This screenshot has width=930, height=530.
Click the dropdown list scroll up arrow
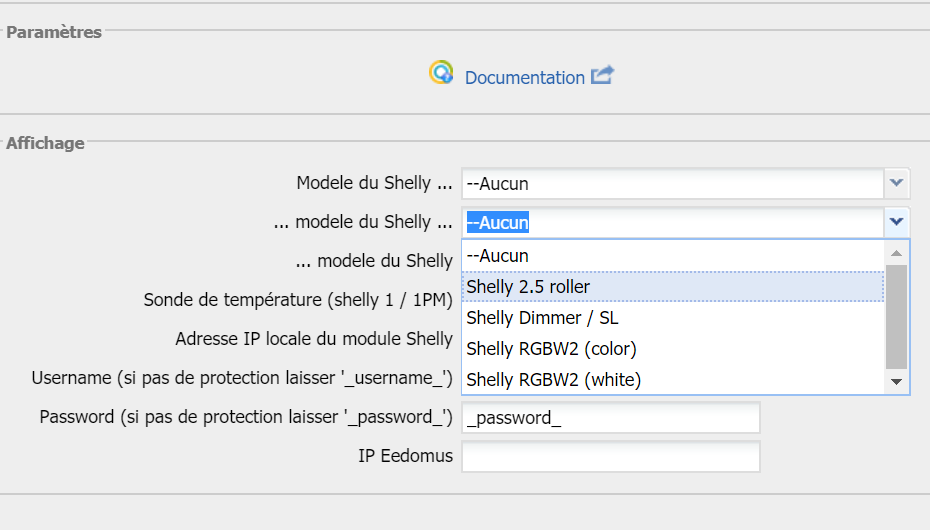click(x=896, y=253)
